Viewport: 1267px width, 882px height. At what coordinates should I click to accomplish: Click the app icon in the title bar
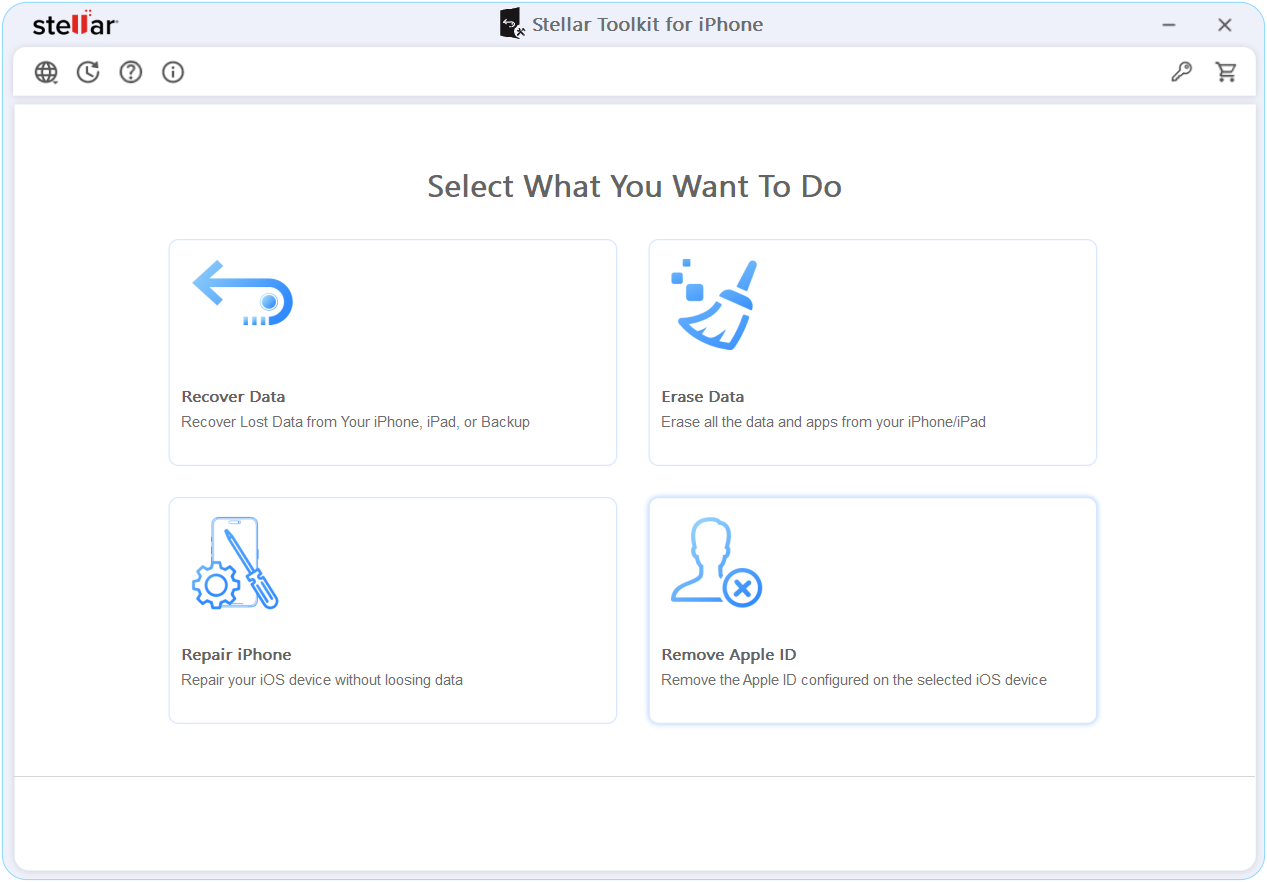pyautogui.click(x=511, y=22)
